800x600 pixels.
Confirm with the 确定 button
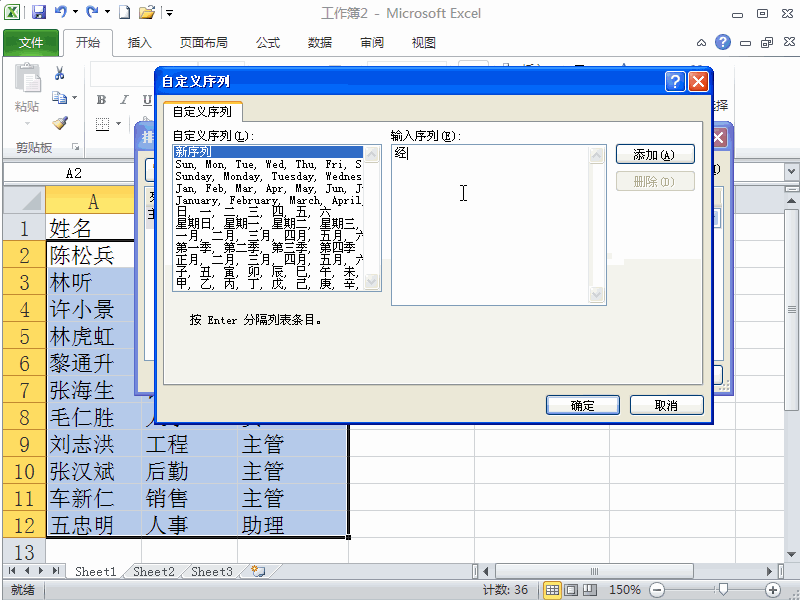582,405
